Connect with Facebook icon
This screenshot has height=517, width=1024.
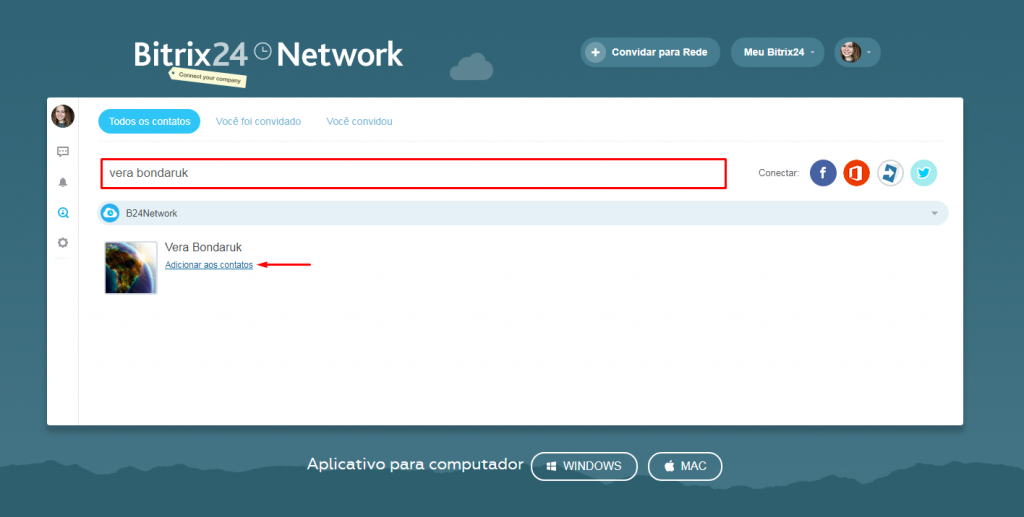823,173
